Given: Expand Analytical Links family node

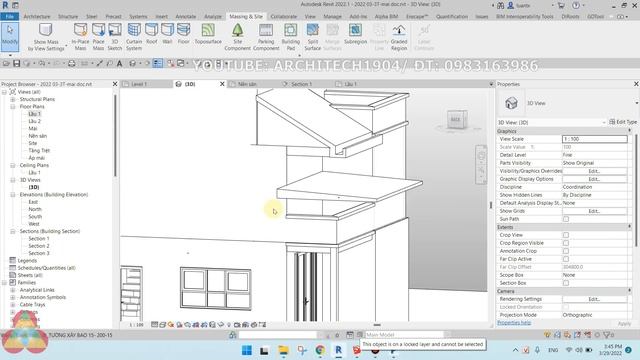Looking at the screenshot, I should tap(13, 290).
